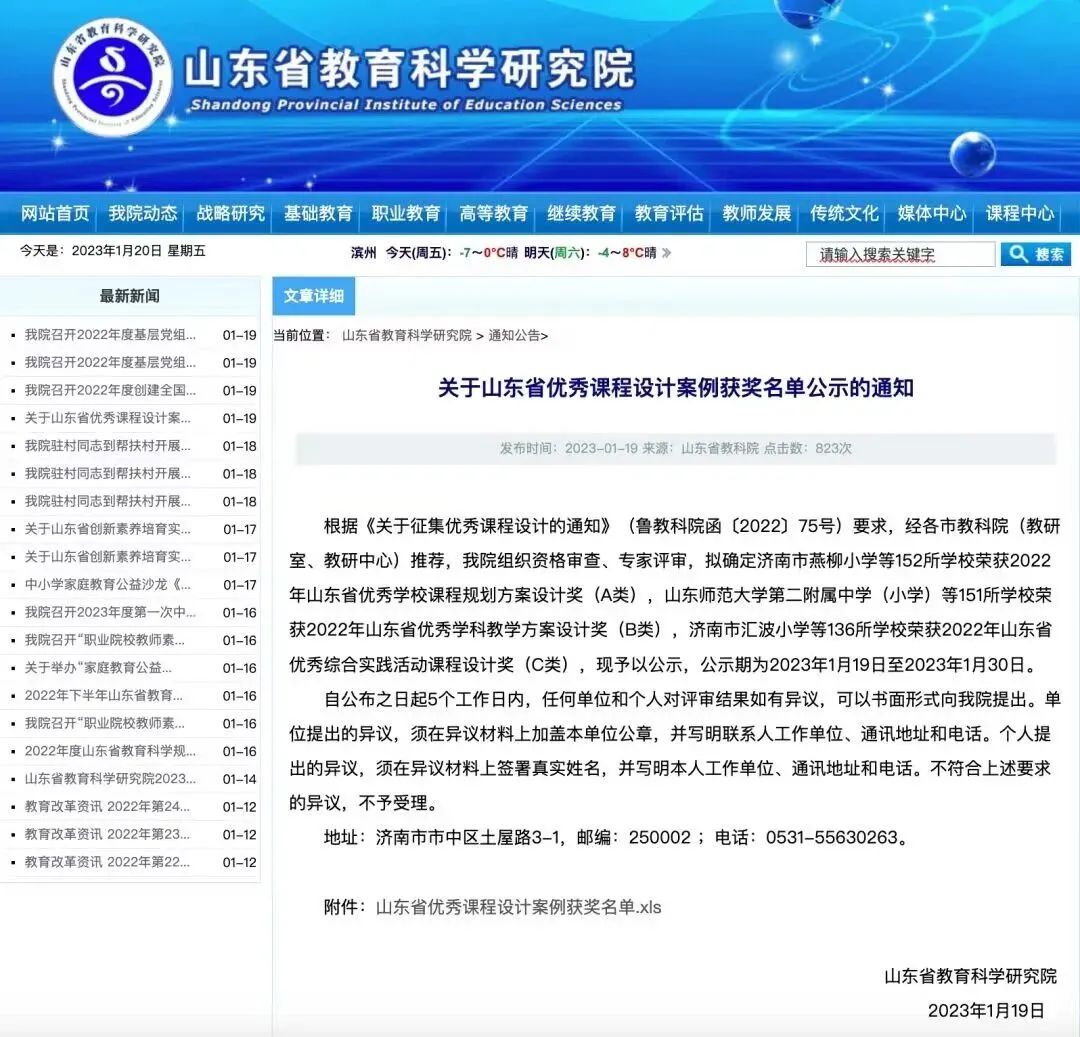The image size is (1080, 1037).
Task: Open 传统文化 navigation item
Action: pyautogui.click(x=844, y=213)
